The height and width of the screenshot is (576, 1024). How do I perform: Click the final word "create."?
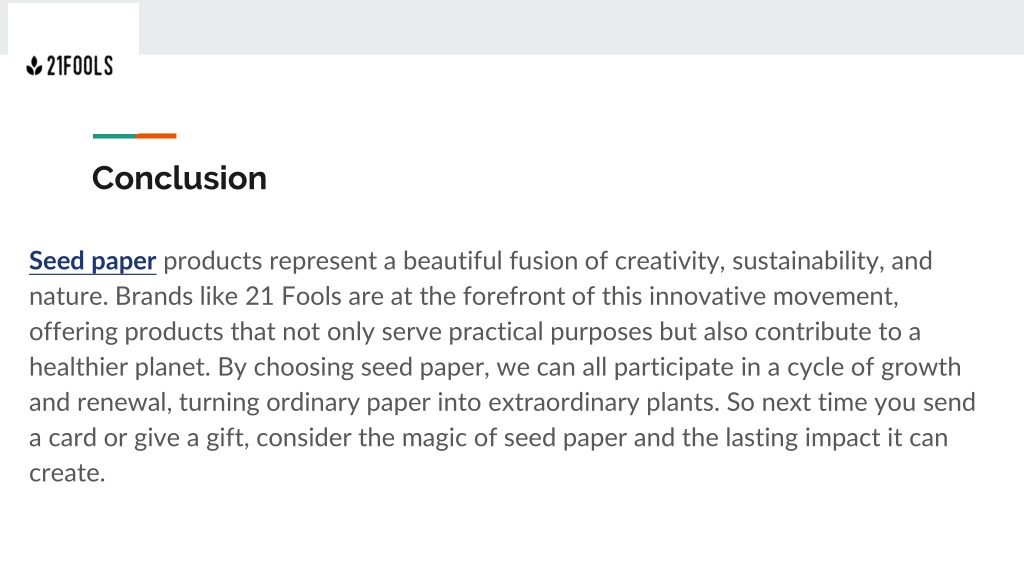(x=67, y=473)
